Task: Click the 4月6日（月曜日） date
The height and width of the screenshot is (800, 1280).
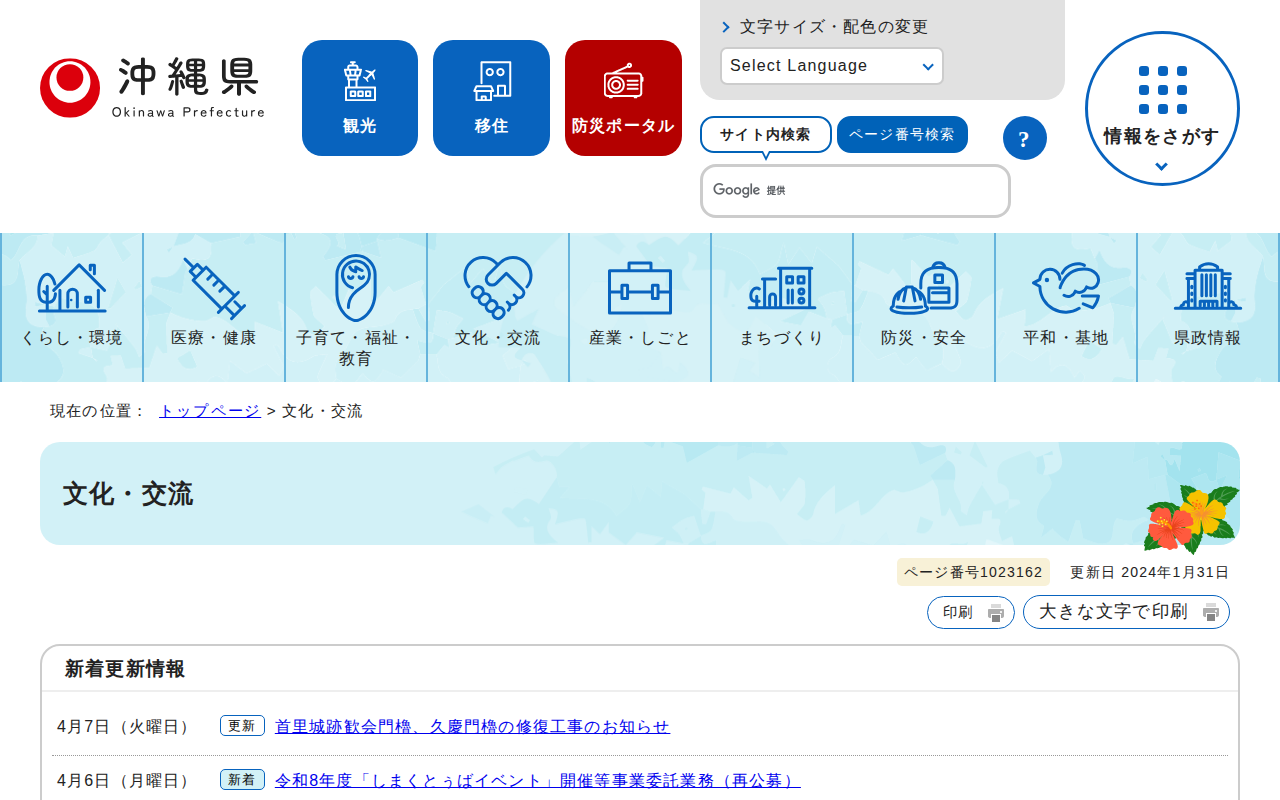Action: pos(126,781)
